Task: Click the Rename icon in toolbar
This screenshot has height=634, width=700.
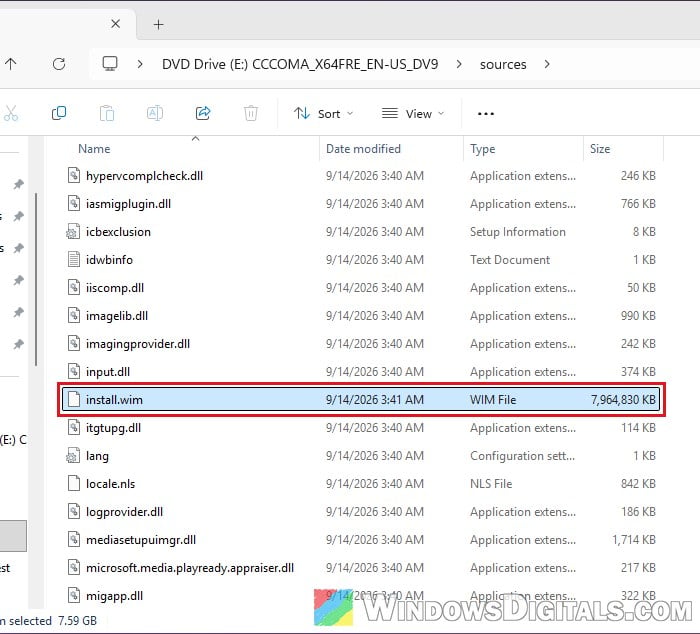Action: 154,113
